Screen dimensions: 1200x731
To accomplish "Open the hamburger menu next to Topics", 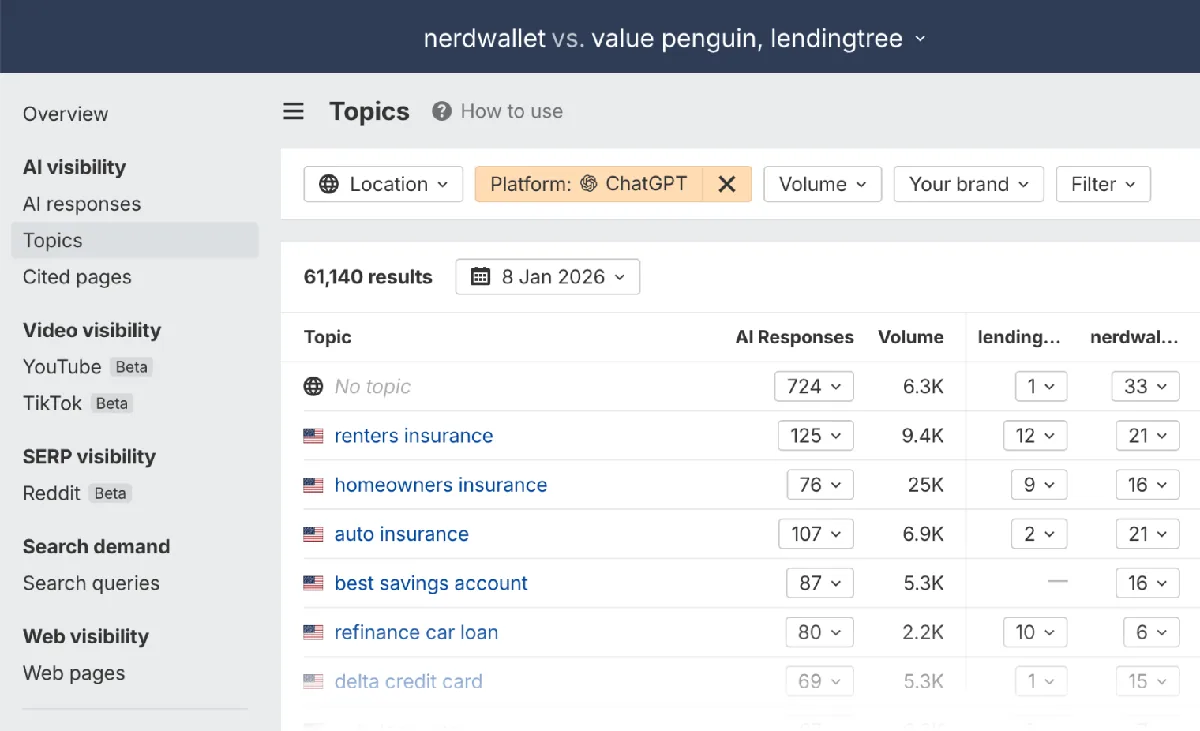I will point(293,111).
